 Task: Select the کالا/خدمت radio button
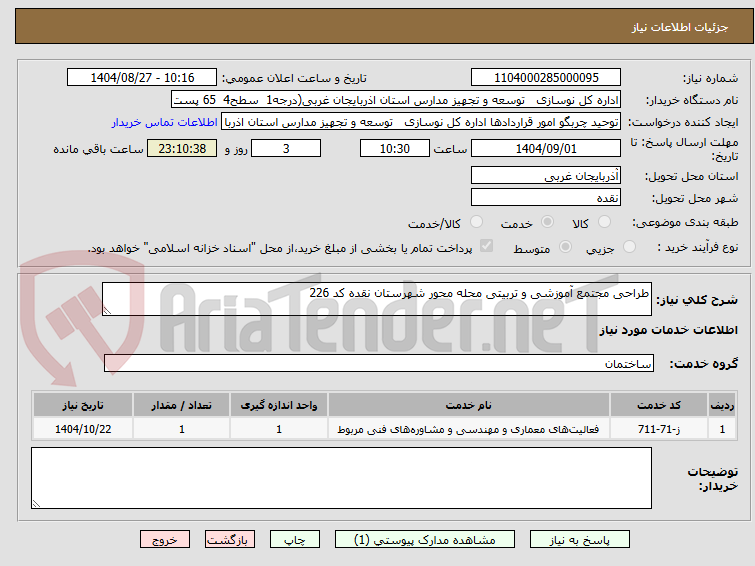(476, 222)
